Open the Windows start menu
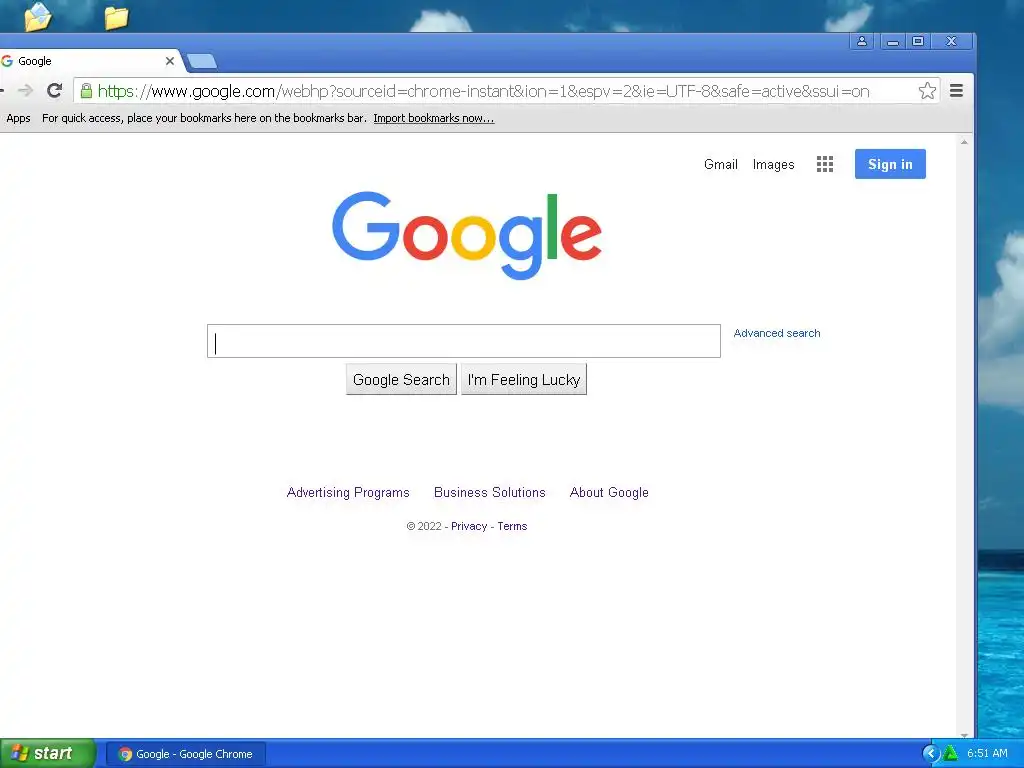Viewport: 1024px width, 768px height. [x=47, y=754]
